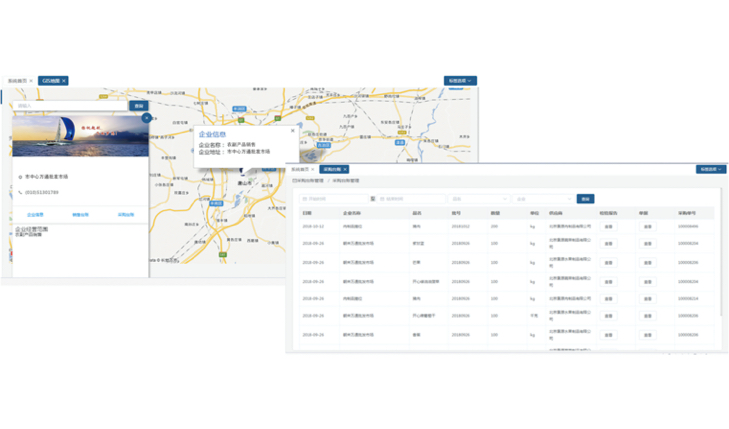
Task: Close the round X on the enterprise card
Action: click(x=147, y=118)
